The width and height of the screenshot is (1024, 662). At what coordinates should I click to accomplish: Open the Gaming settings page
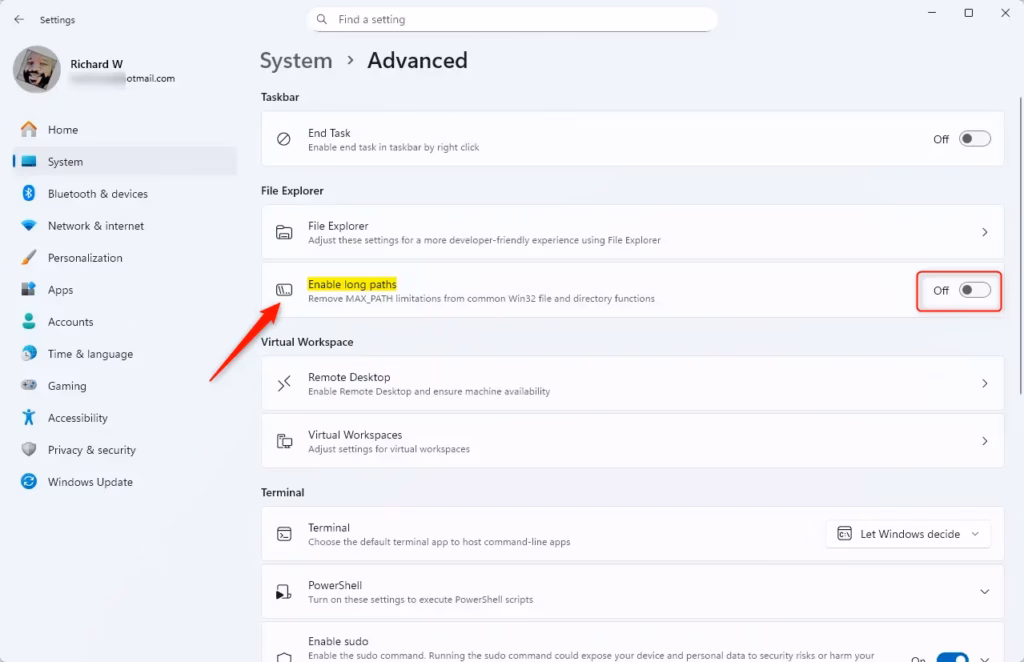[124, 385]
